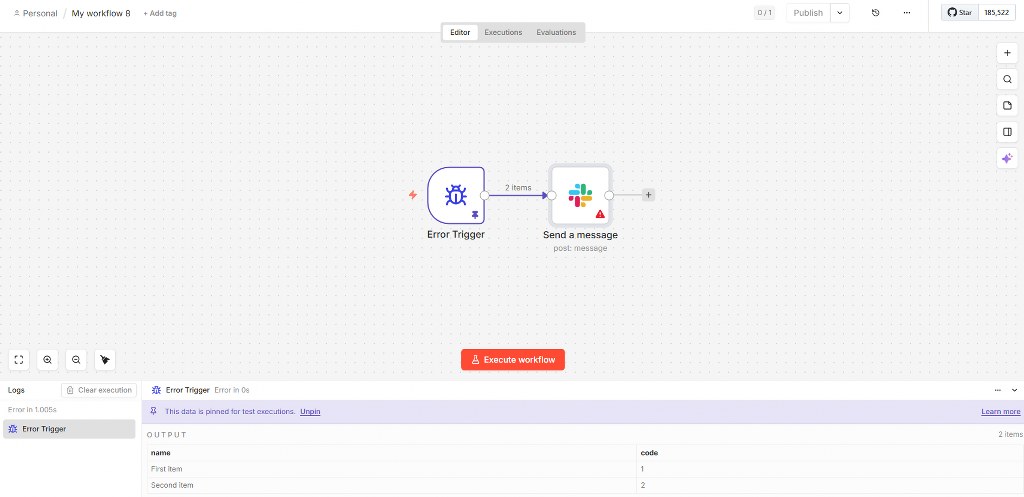Image resolution: width=1024 pixels, height=497 pixels.
Task: Open the canvas search node icon
Action: click(x=1007, y=79)
